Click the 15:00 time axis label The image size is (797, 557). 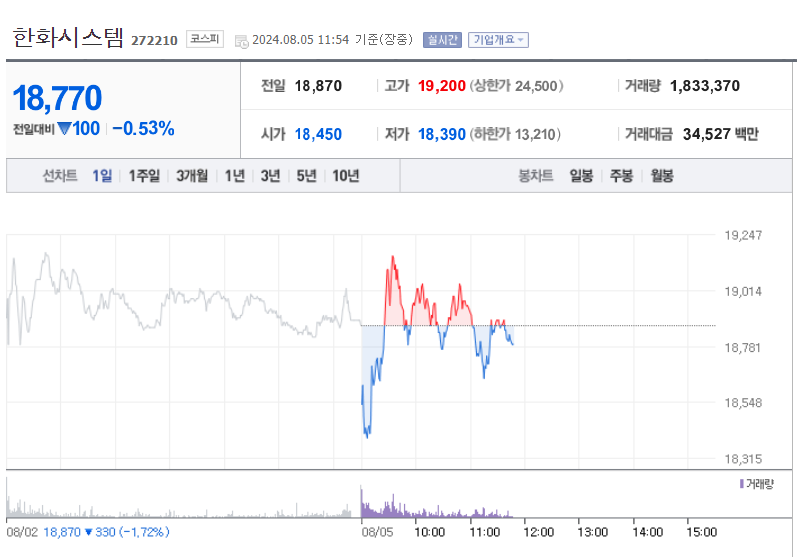pos(701,532)
